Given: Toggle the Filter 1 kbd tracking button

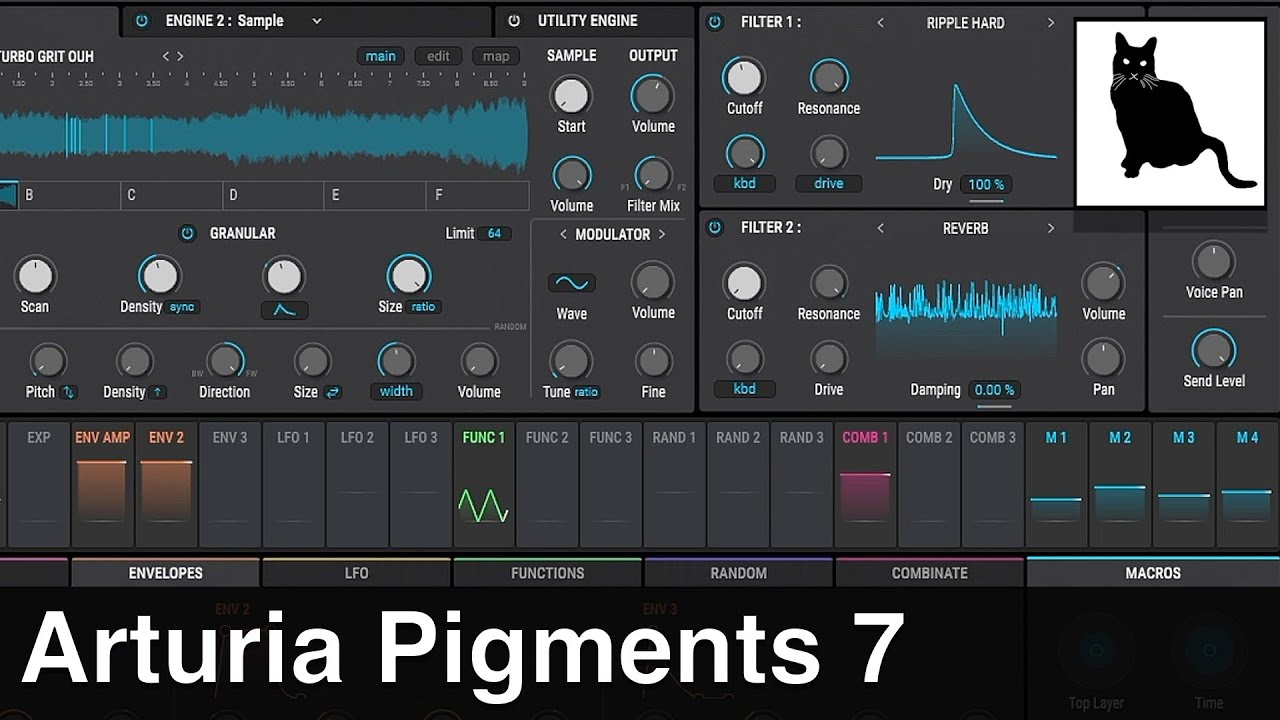Looking at the screenshot, I should (x=744, y=184).
